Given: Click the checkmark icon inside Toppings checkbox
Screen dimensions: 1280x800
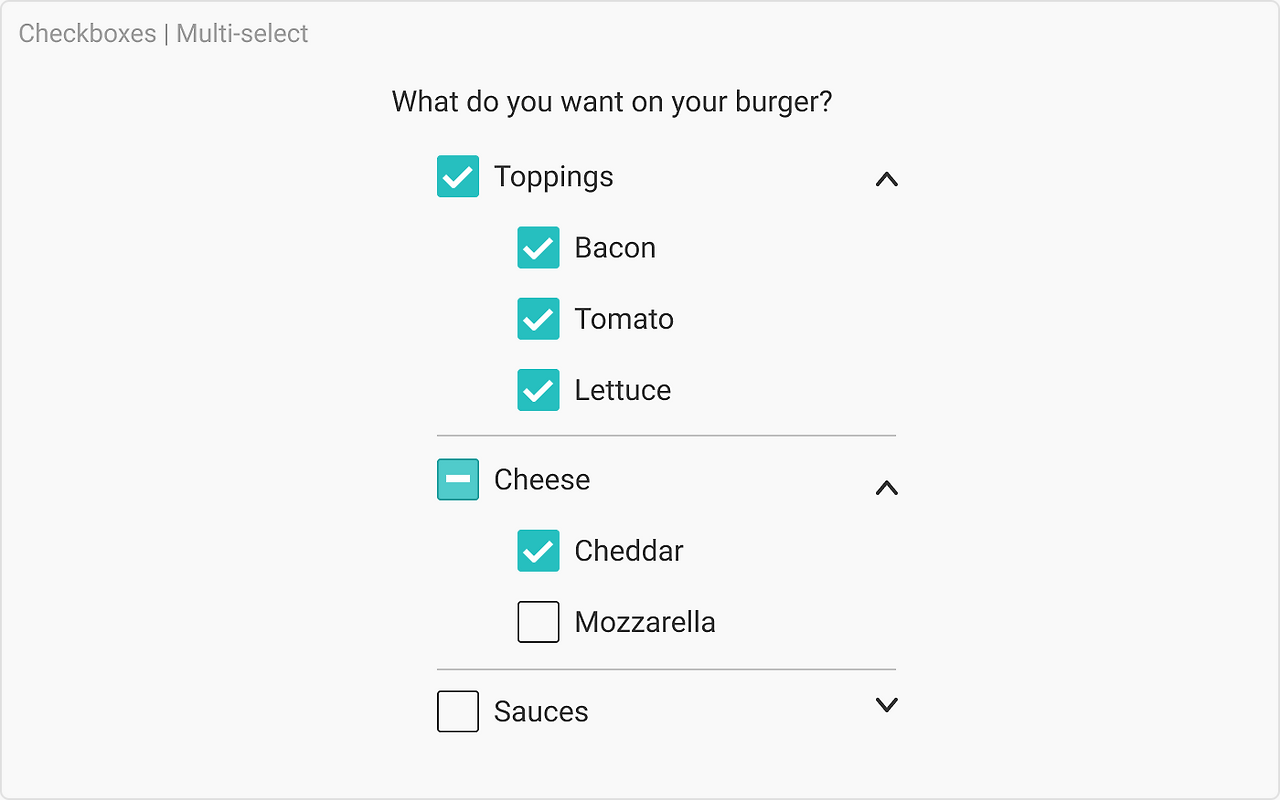Looking at the screenshot, I should point(457,176).
